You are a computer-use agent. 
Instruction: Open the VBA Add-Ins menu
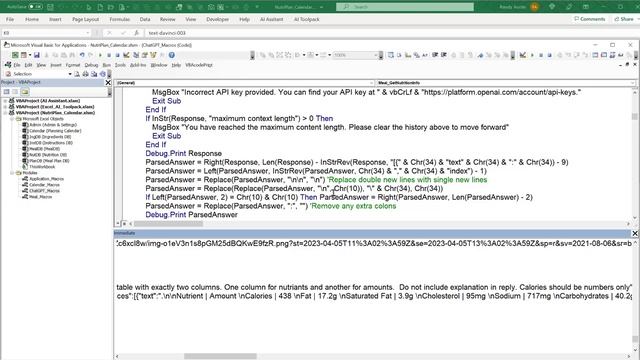(138, 65)
